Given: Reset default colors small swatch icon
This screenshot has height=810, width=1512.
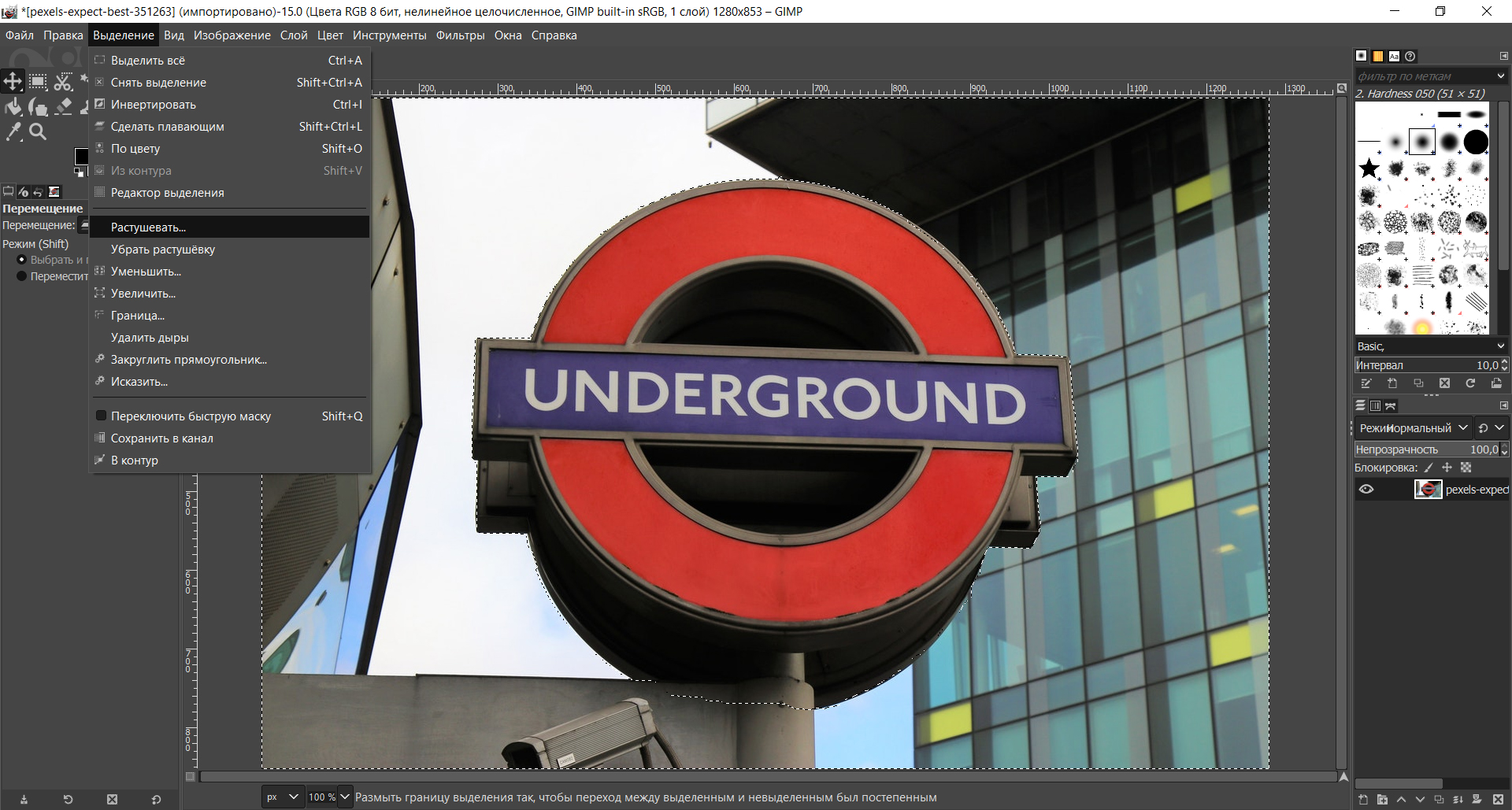Looking at the screenshot, I should point(79,171).
